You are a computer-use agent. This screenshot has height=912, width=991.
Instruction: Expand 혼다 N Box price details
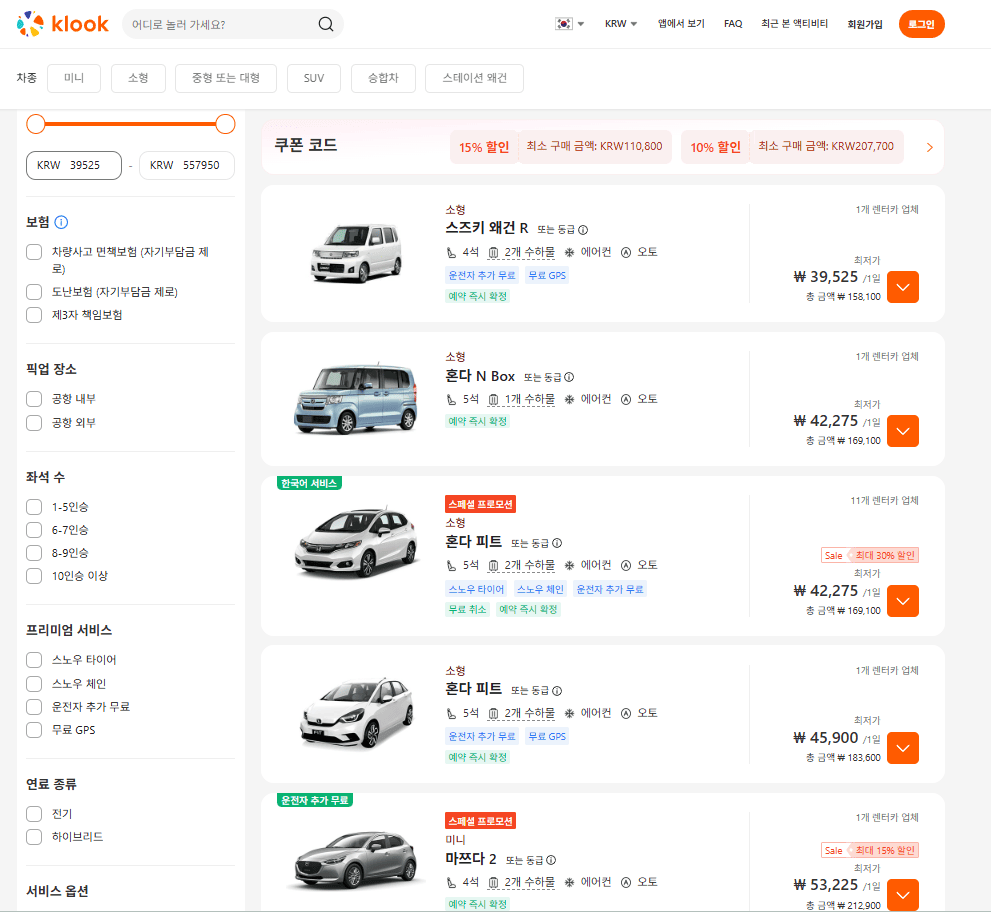(903, 431)
